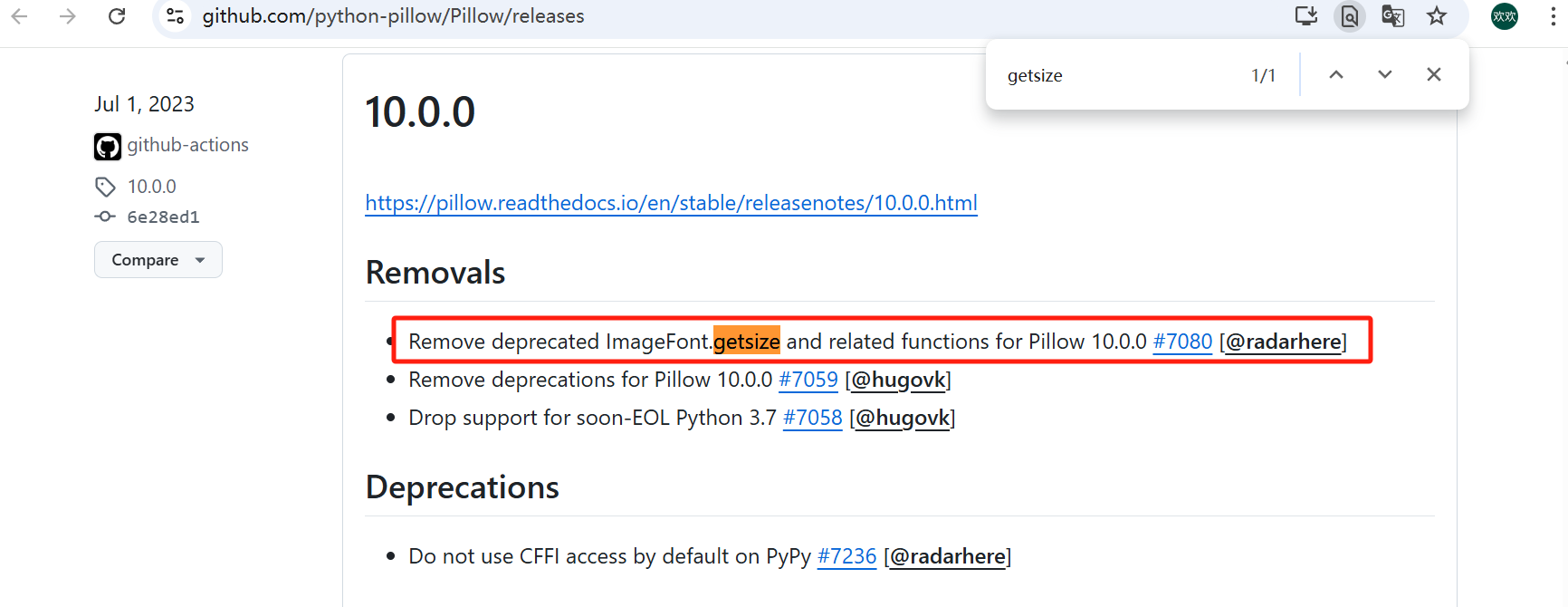Expand the Compare dropdown

point(158,260)
